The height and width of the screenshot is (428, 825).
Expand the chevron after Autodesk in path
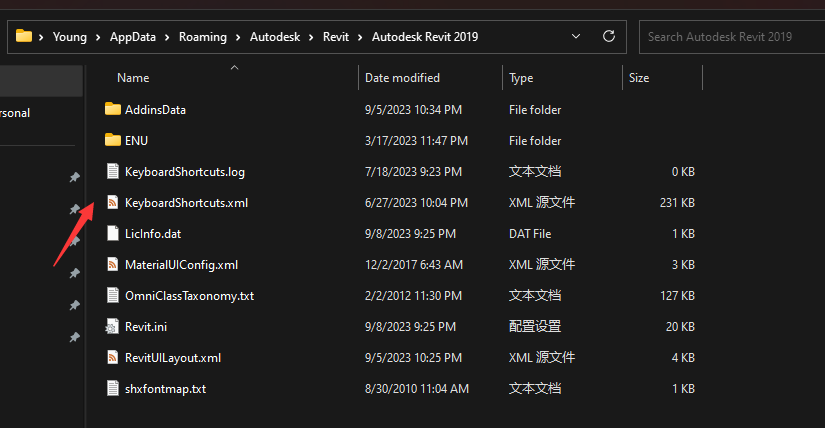click(311, 37)
